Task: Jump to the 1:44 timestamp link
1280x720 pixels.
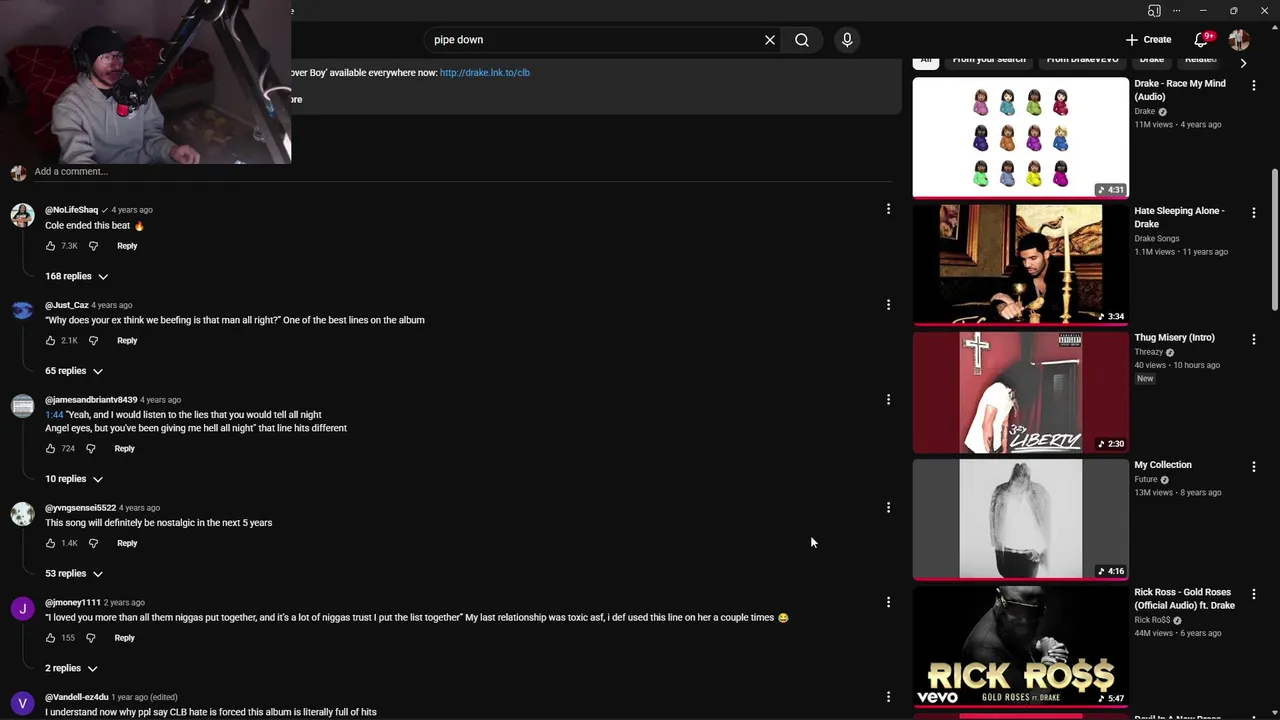Action: coord(54,415)
